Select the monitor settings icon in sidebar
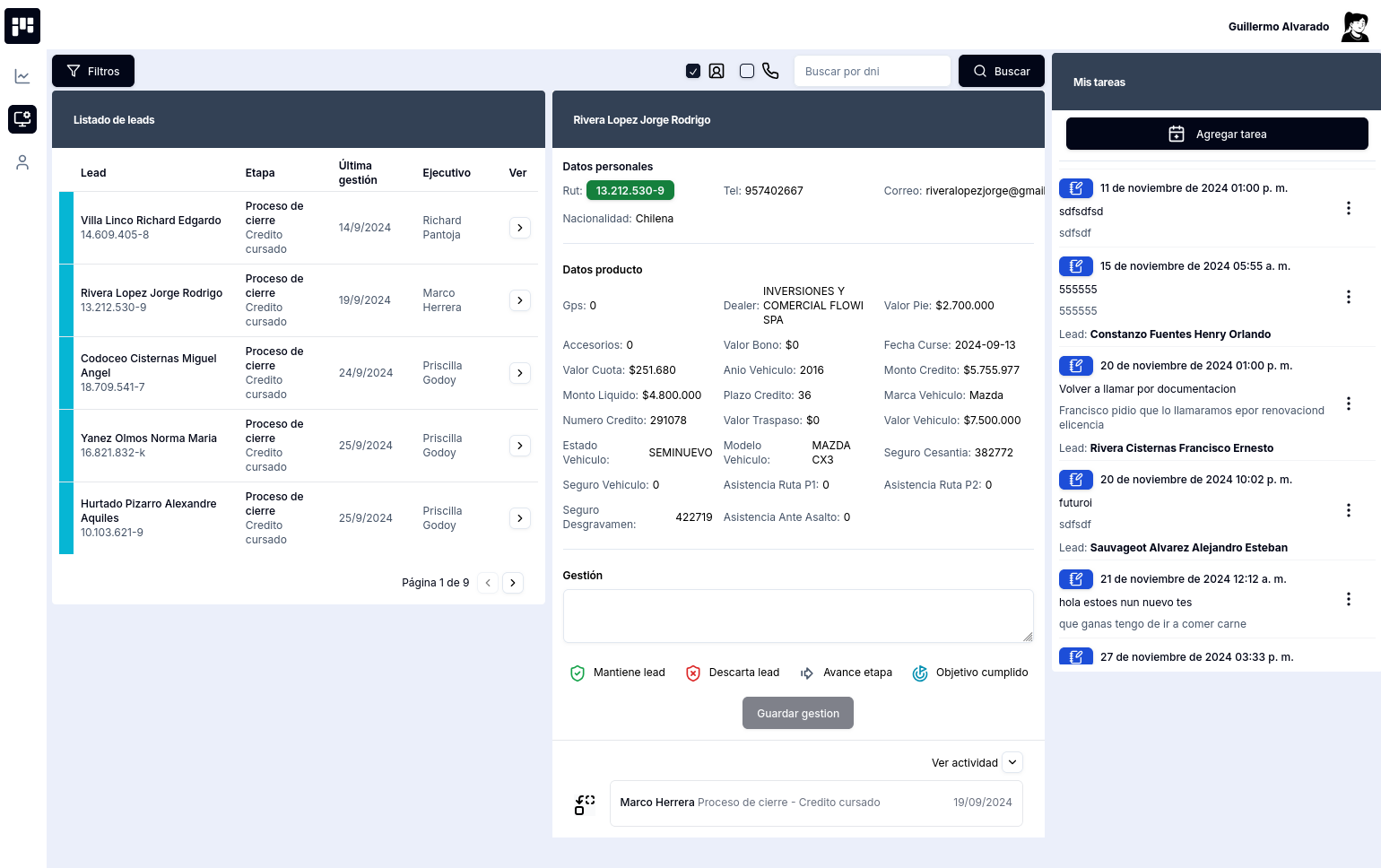This screenshot has height=868, width=1381. 22,119
